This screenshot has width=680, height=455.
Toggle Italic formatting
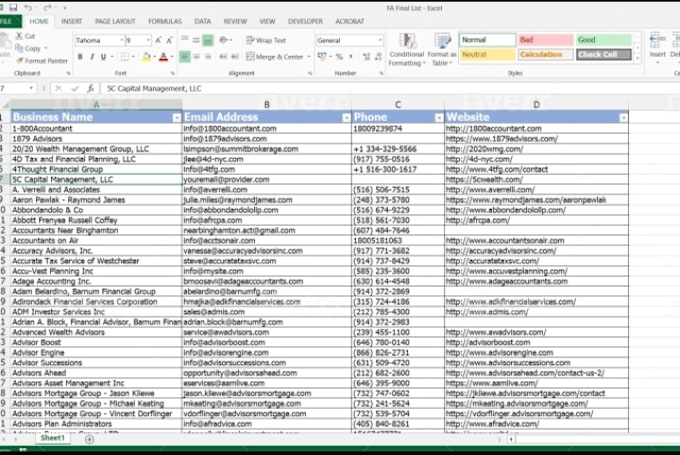tap(92, 57)
